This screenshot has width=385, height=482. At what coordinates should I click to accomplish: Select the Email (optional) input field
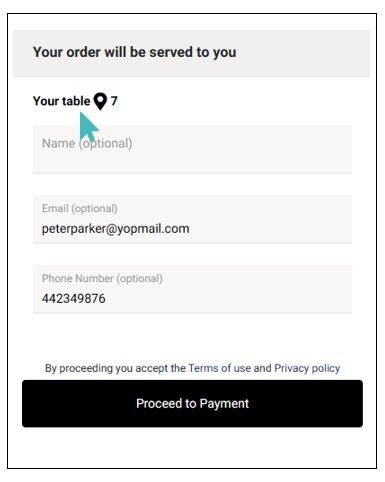coord(192,219)
